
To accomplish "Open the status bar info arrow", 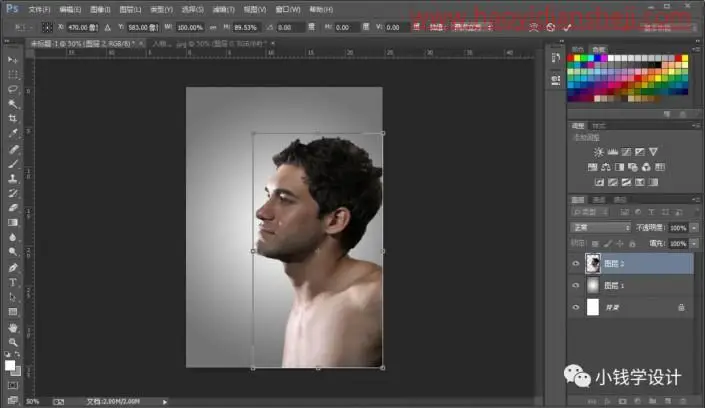I will [165, 402].
